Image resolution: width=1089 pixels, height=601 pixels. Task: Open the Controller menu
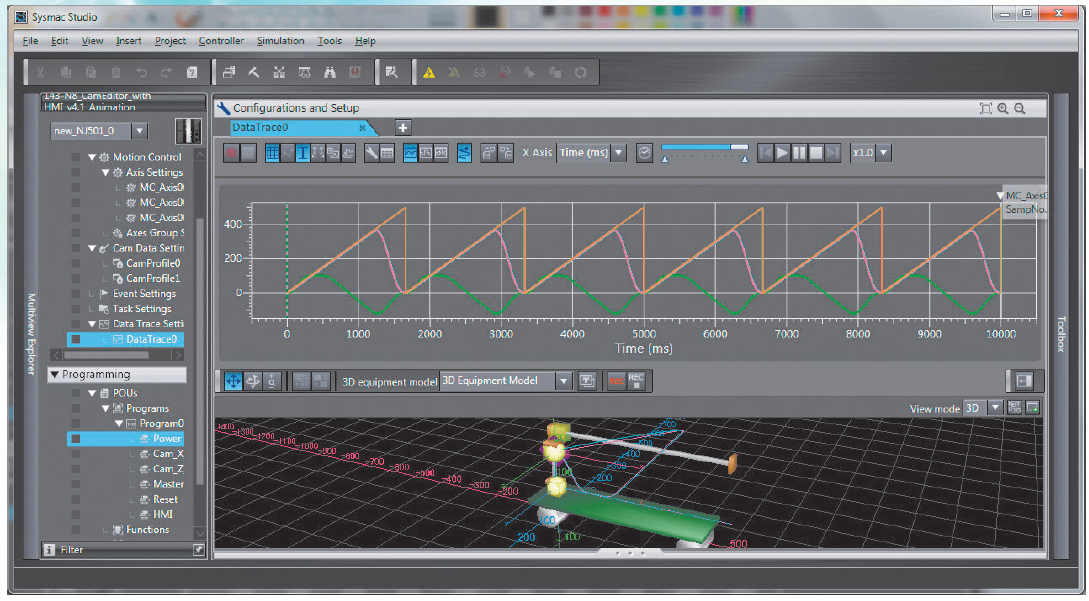(221, 41)
